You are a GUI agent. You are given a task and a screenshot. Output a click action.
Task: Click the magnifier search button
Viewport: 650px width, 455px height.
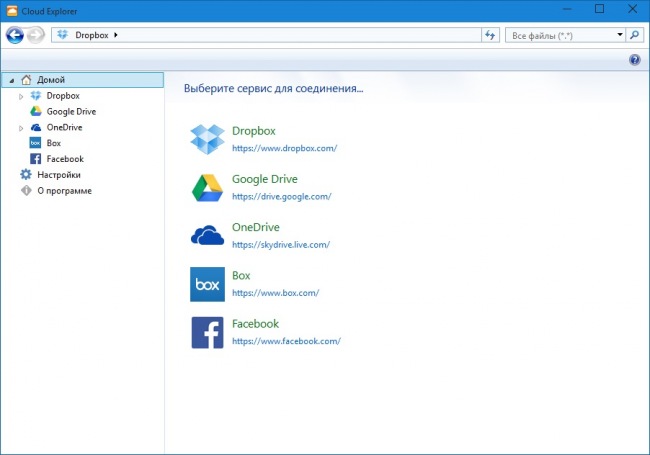pos(634,35)
